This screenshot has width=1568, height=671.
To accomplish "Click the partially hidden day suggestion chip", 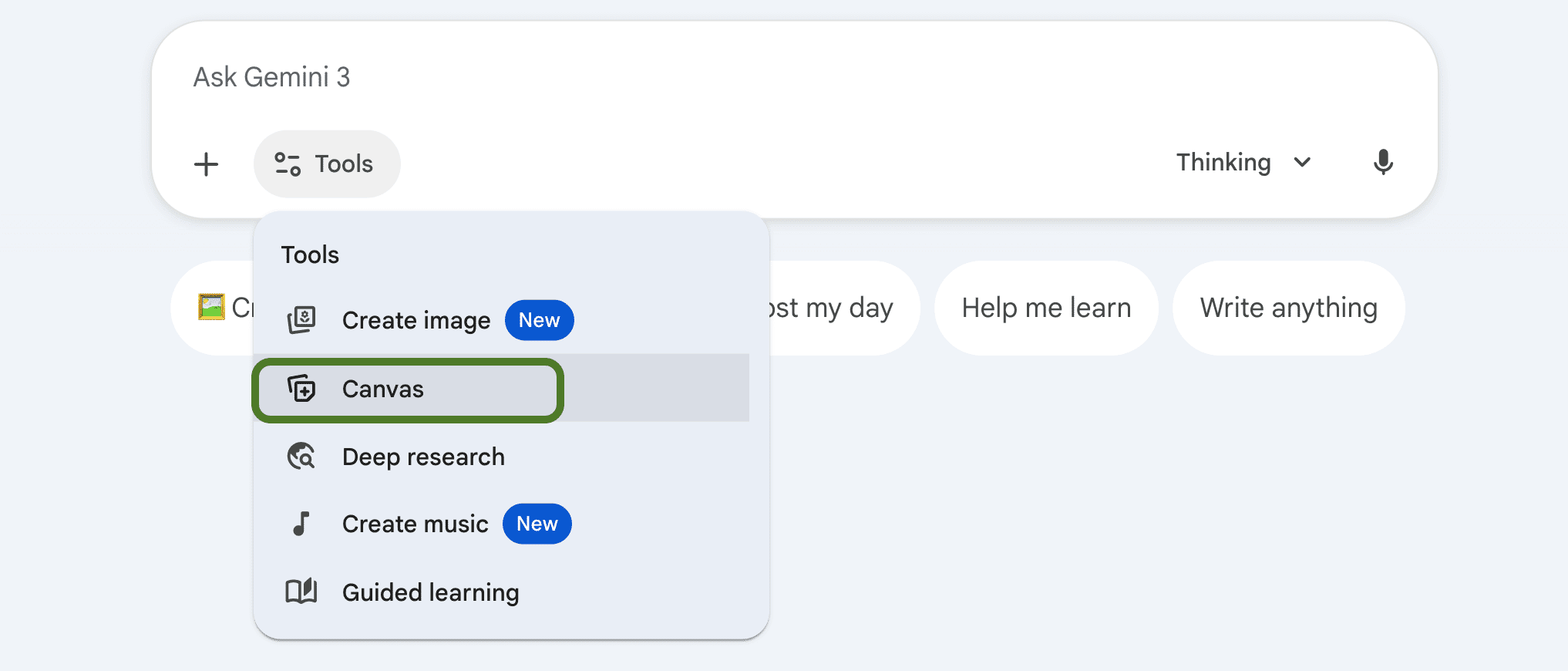I will click(x=840, y=308).
